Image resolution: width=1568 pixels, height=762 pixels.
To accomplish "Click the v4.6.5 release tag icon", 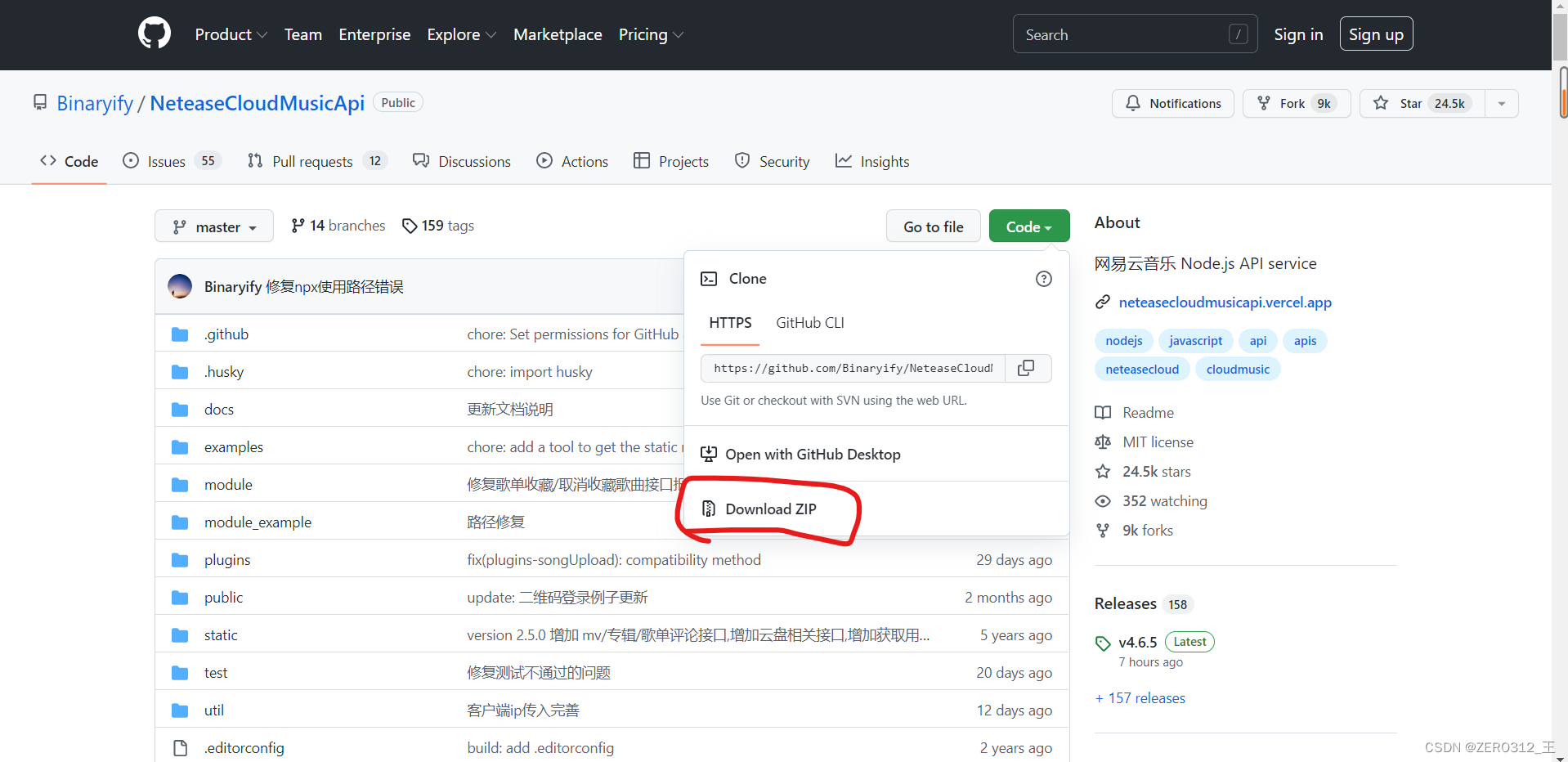I will pos(1103,643).
